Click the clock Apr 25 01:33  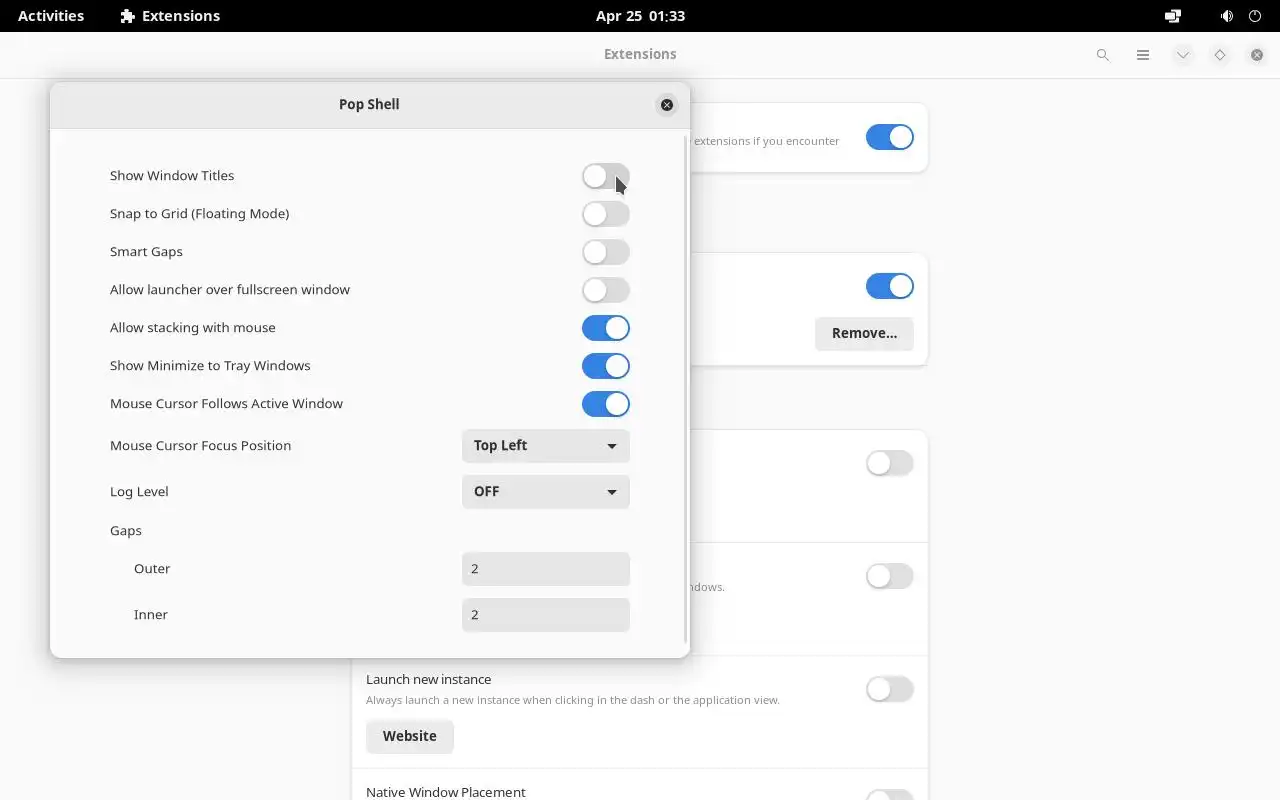pos(640,16)
